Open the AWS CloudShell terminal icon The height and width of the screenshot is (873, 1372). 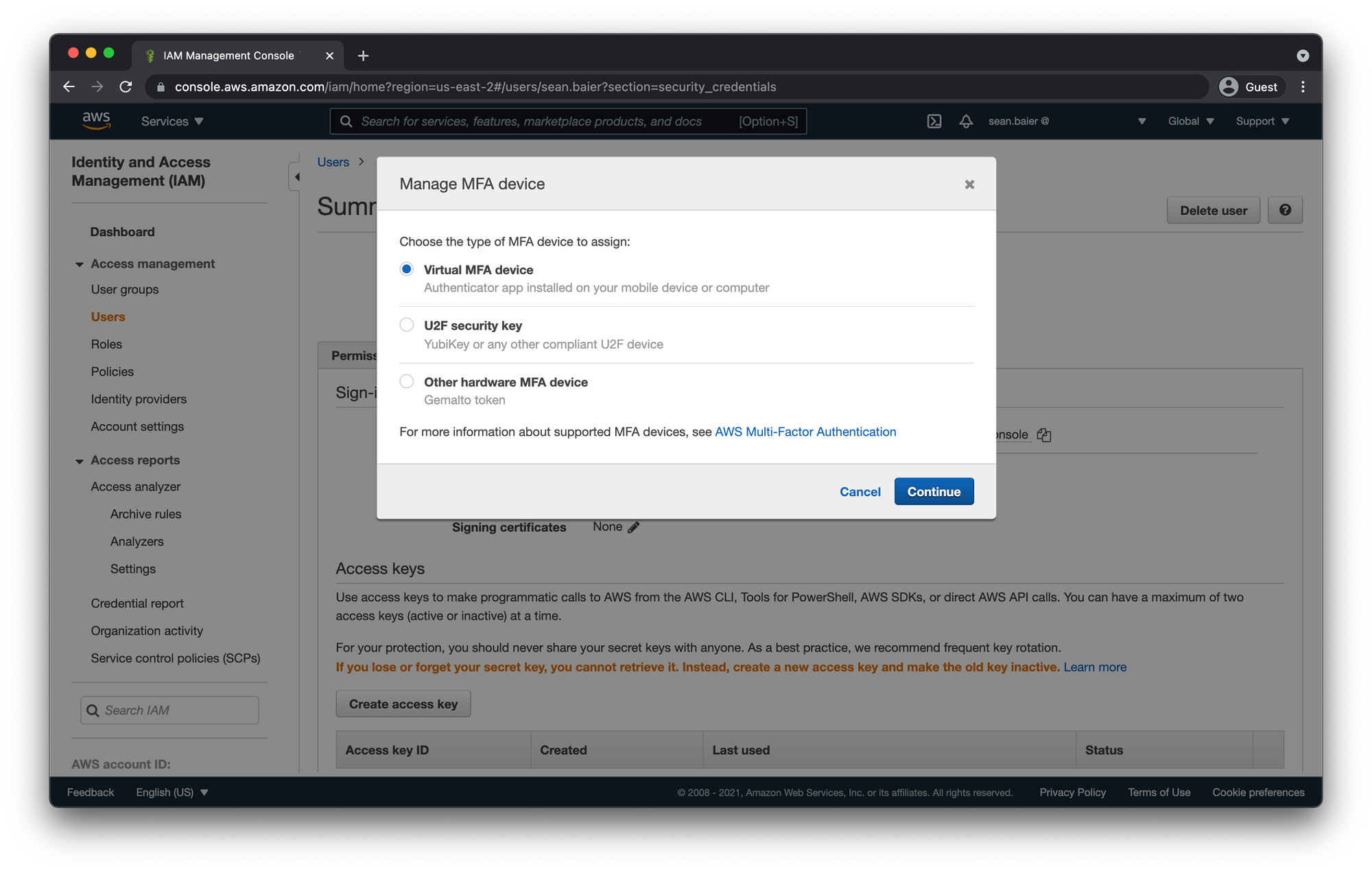coord(934,121)
